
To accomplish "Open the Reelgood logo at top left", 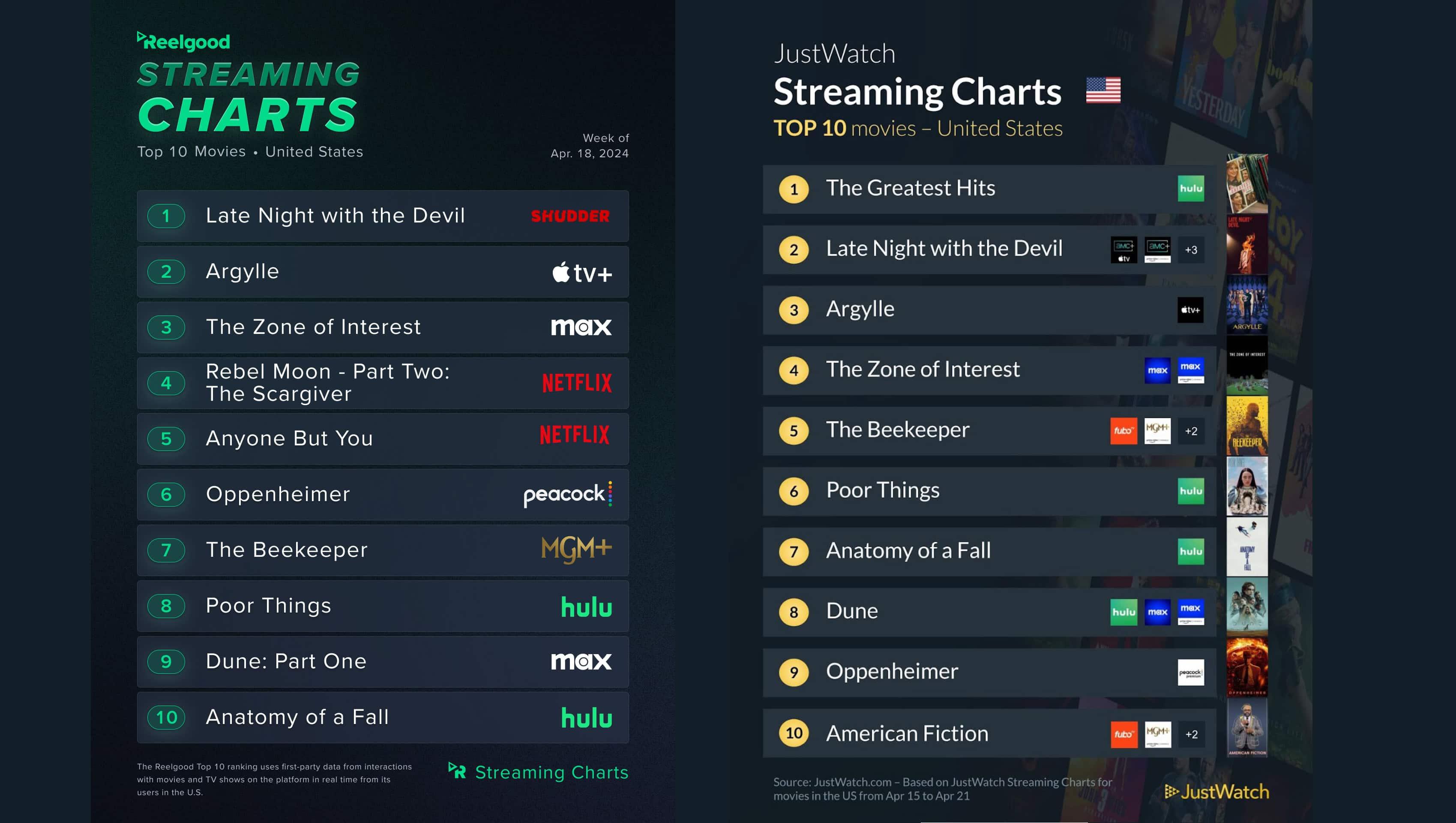I will 184,41.
